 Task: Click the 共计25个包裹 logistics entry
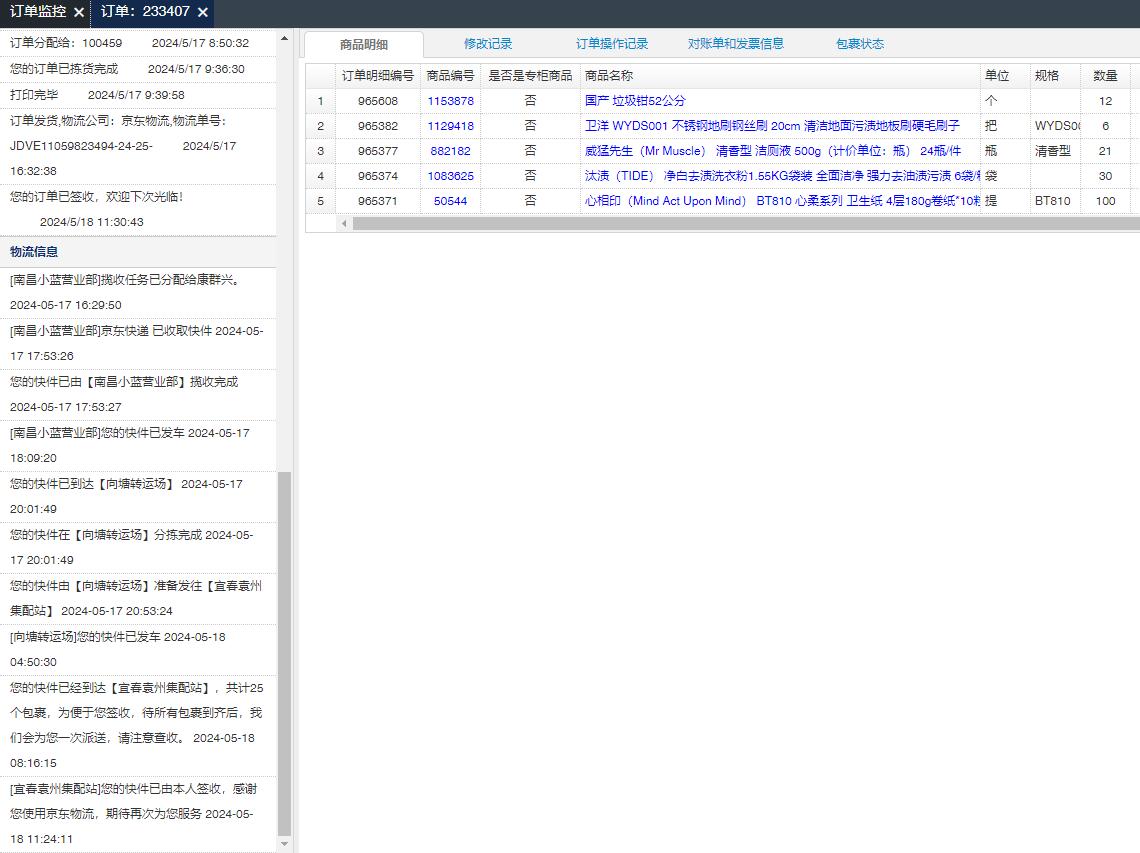[x=138, y=725]
